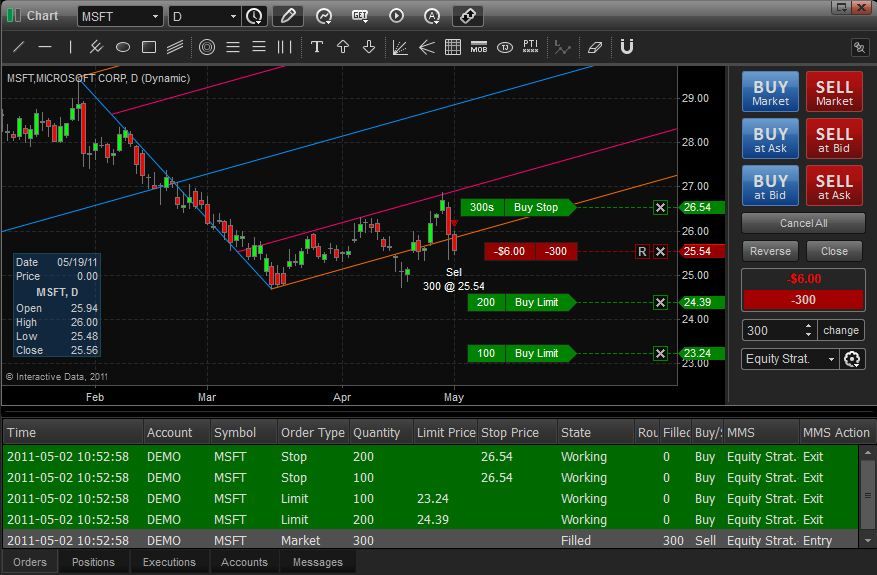Select the left-pointing fan arrow tool
The image size is (877, 575).
point(427,48)
